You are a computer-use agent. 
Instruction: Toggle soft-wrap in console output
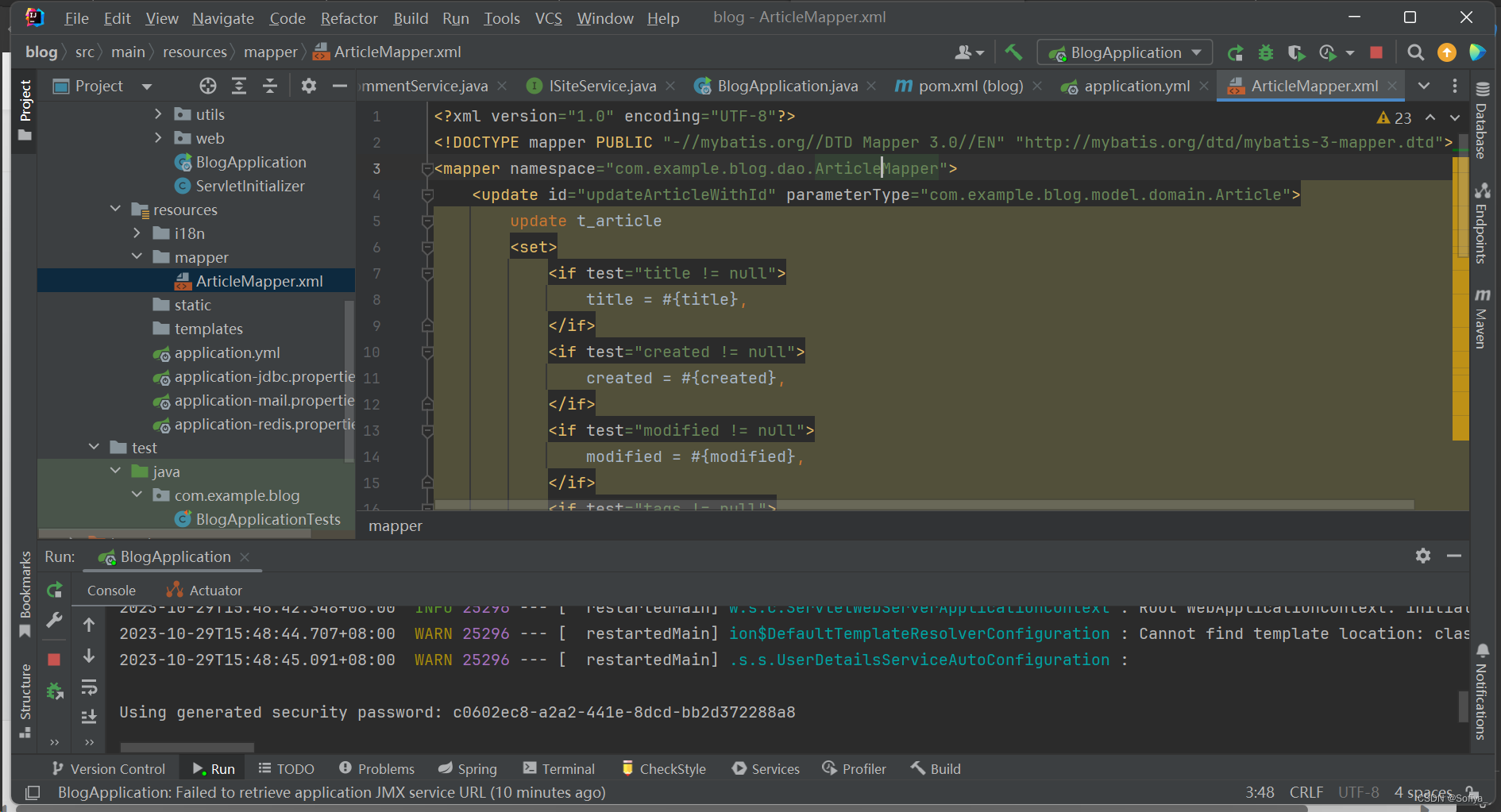89,687
